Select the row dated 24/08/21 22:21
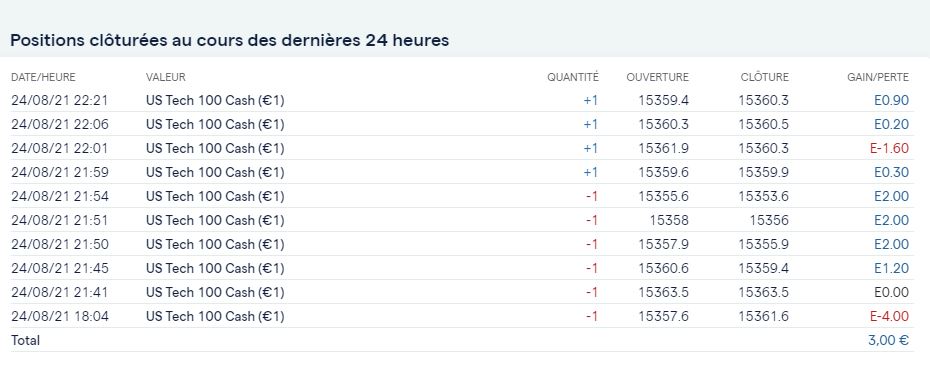Viewport: 930px width, 381px height. 462,100
